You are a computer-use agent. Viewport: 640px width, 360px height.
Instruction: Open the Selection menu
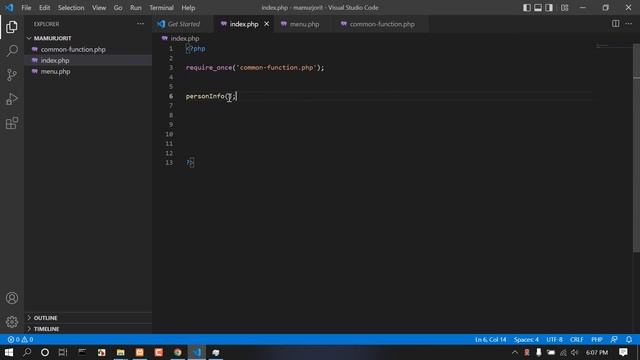pos(71,7)
